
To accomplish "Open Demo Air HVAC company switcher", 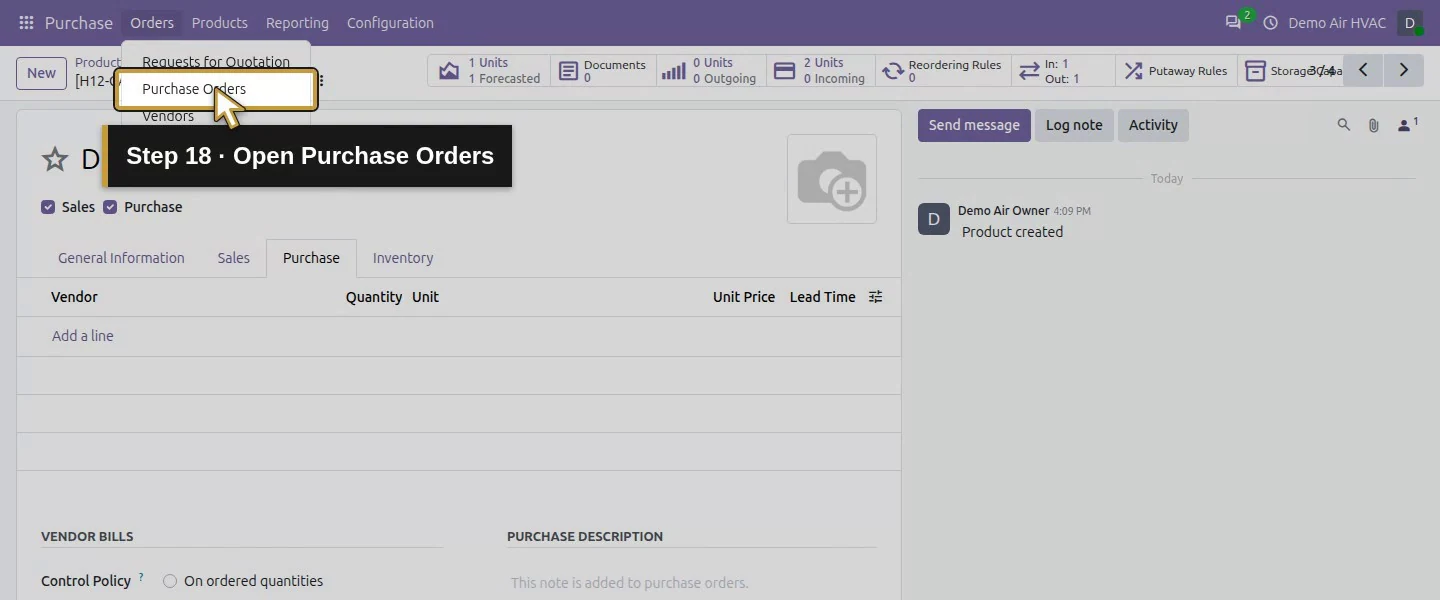I will 1337,23.
